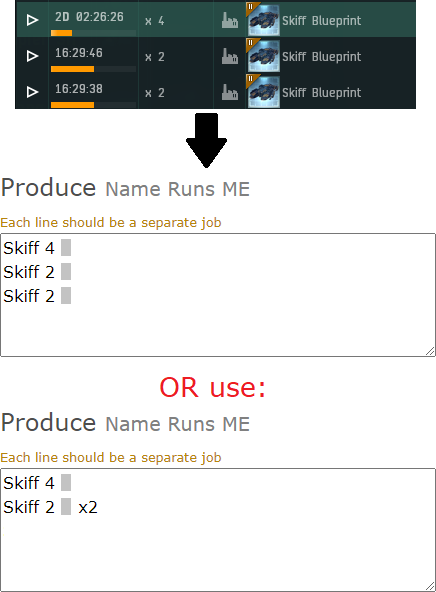This screenshot has height=592, width=436.
Task: Click the 'Skiff 2 x2' line in lower box
Action: pyautogui.click(x=50, y=507)
